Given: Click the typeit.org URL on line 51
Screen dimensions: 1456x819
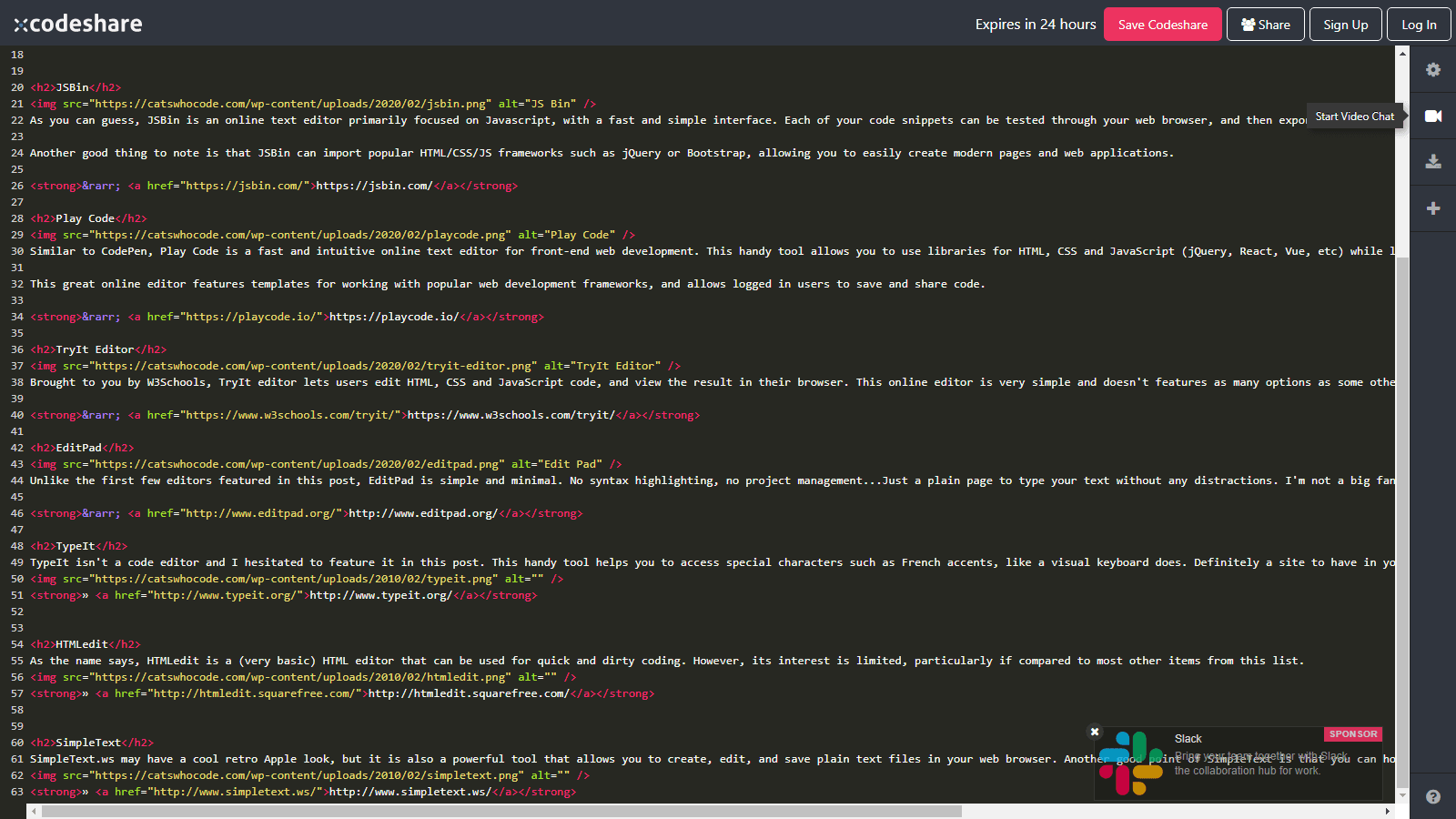Looking at the screenshot, I should pyautogui.click(x=381, y=595).
